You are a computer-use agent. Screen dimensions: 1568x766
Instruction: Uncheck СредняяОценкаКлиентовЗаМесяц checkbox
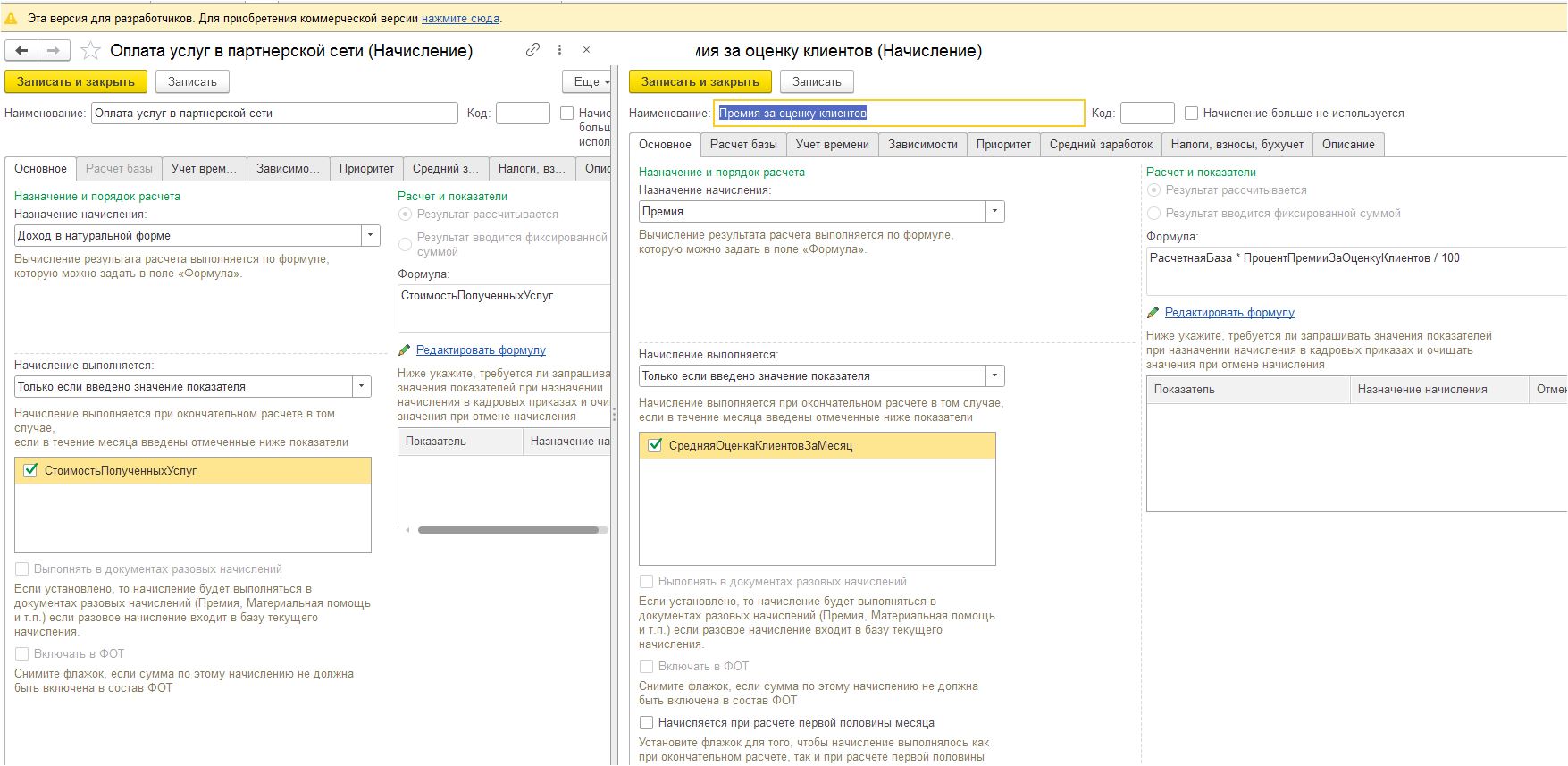pyautogui.click(x=655, y=445)
